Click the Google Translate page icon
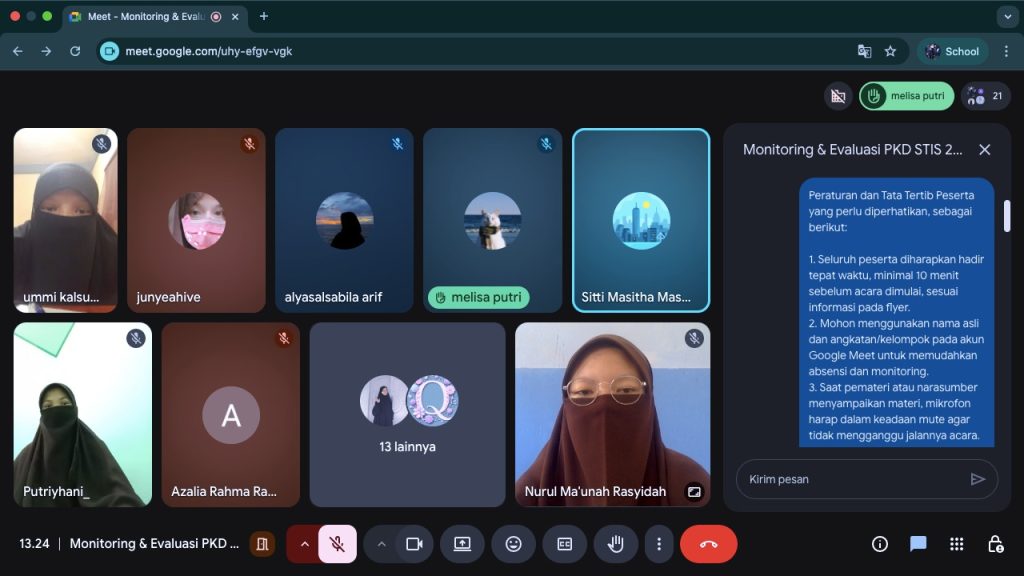The width and height of the screenshot is (1024, 576). 864,51
